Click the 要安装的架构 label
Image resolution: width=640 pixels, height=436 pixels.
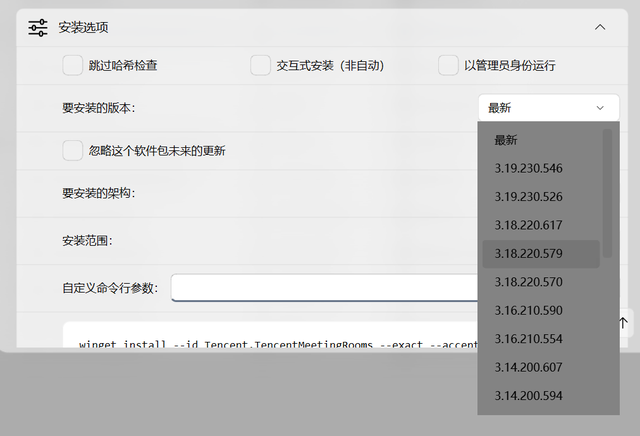(x=98, y=193)
